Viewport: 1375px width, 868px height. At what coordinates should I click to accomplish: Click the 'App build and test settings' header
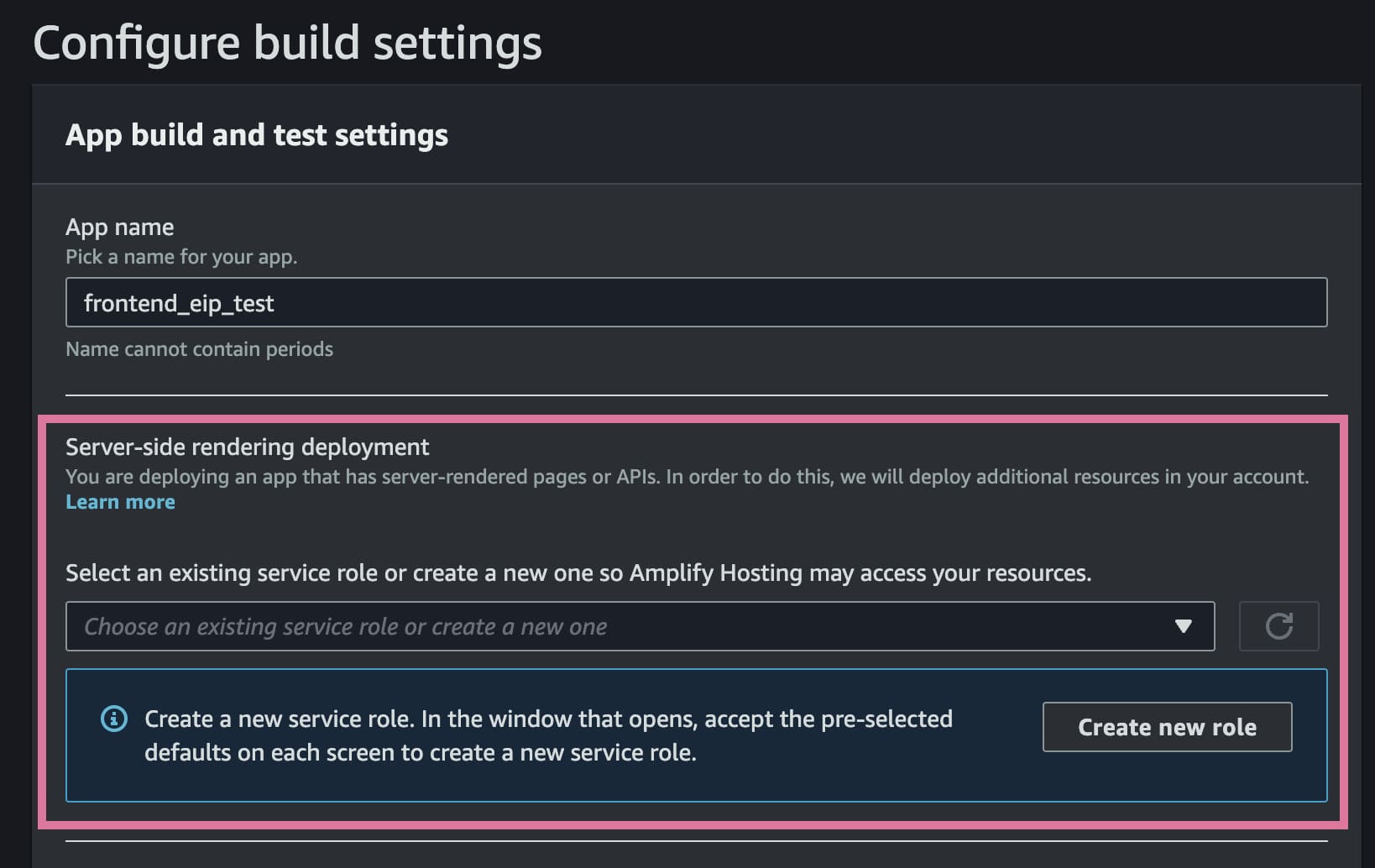(257, 135)
